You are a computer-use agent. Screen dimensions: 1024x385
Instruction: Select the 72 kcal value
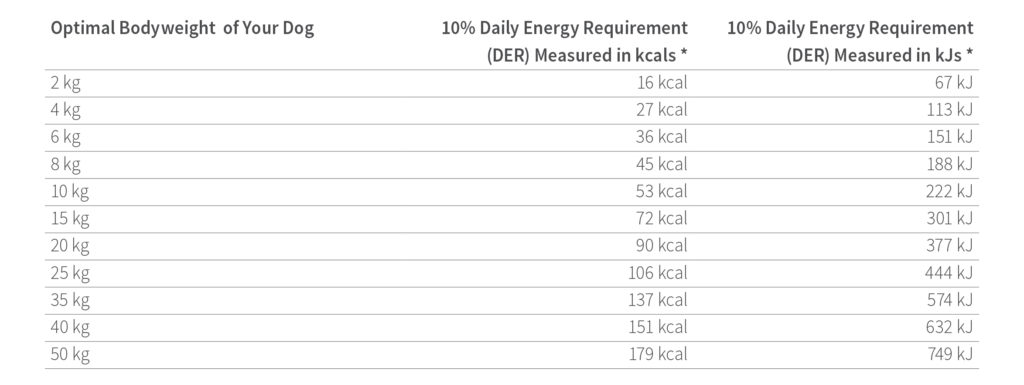pos(662,219)
